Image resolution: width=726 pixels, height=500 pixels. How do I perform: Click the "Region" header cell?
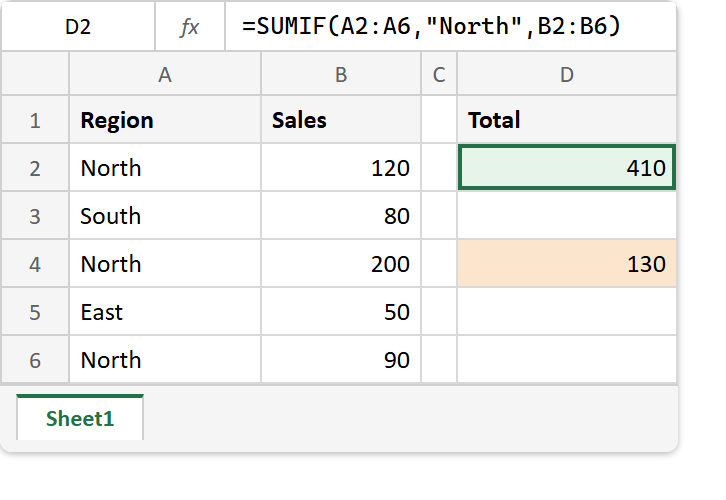pyautogui.click(x=165, y=120)
